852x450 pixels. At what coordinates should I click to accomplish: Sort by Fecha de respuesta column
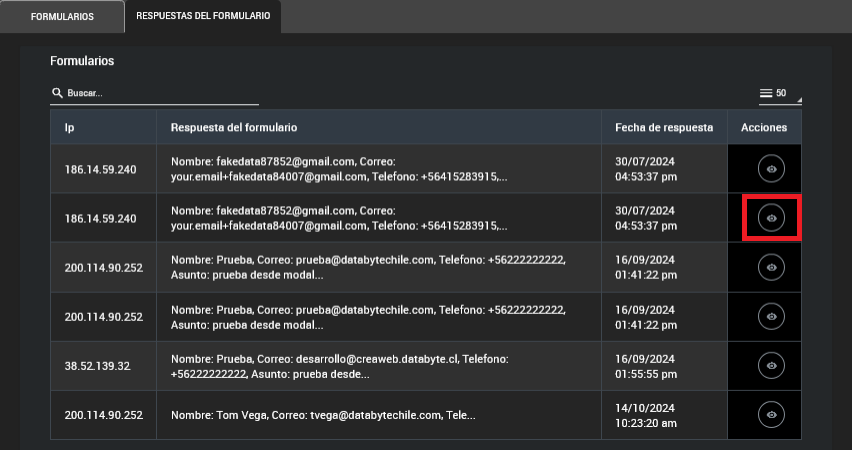(663, 128)
